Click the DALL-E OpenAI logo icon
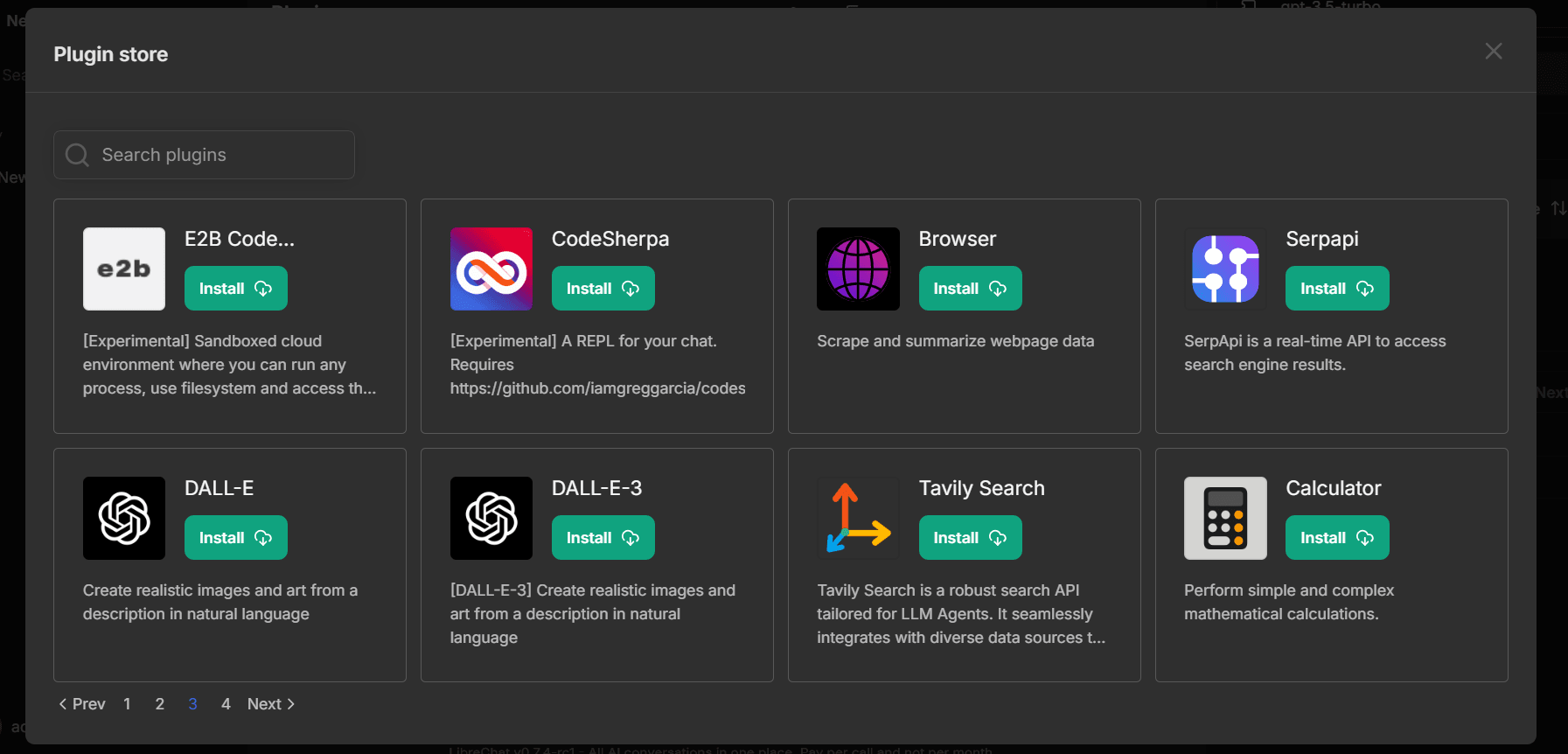The width and height of the screenshot is (1568, 754). pyautogui.click(x=123, y=518)
